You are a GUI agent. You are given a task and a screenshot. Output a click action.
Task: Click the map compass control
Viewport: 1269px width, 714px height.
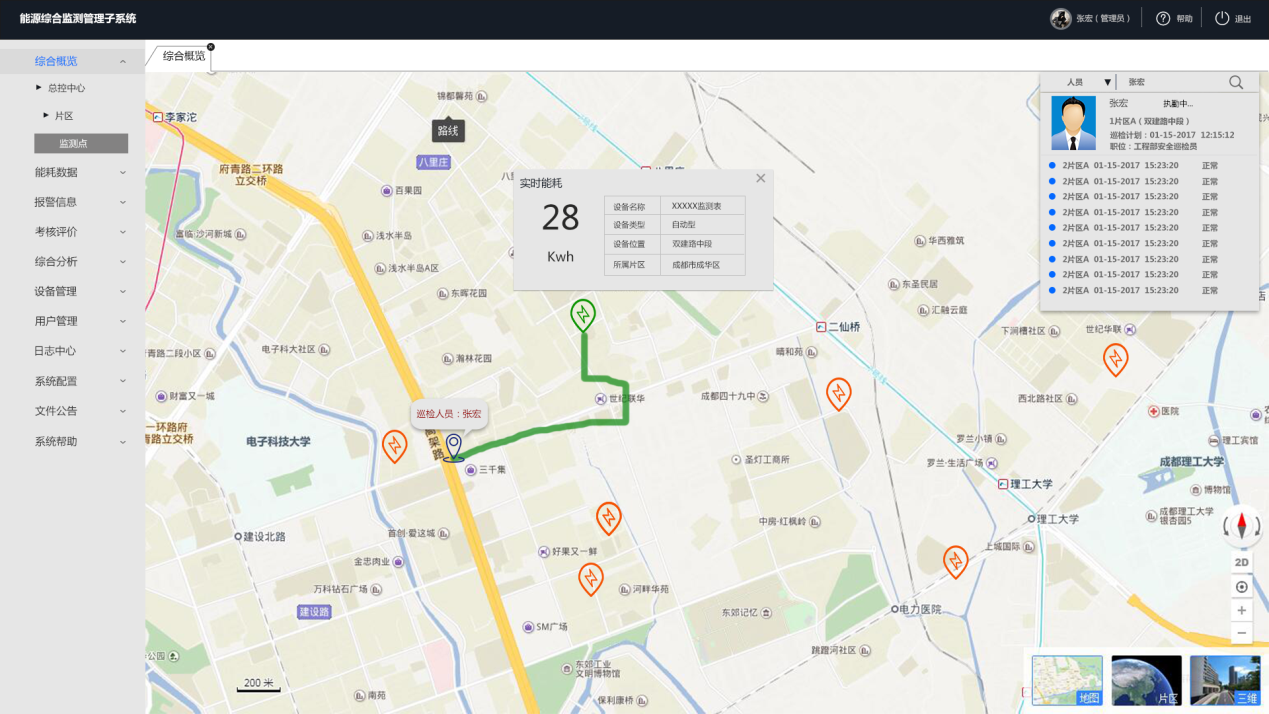(1242, 525)
